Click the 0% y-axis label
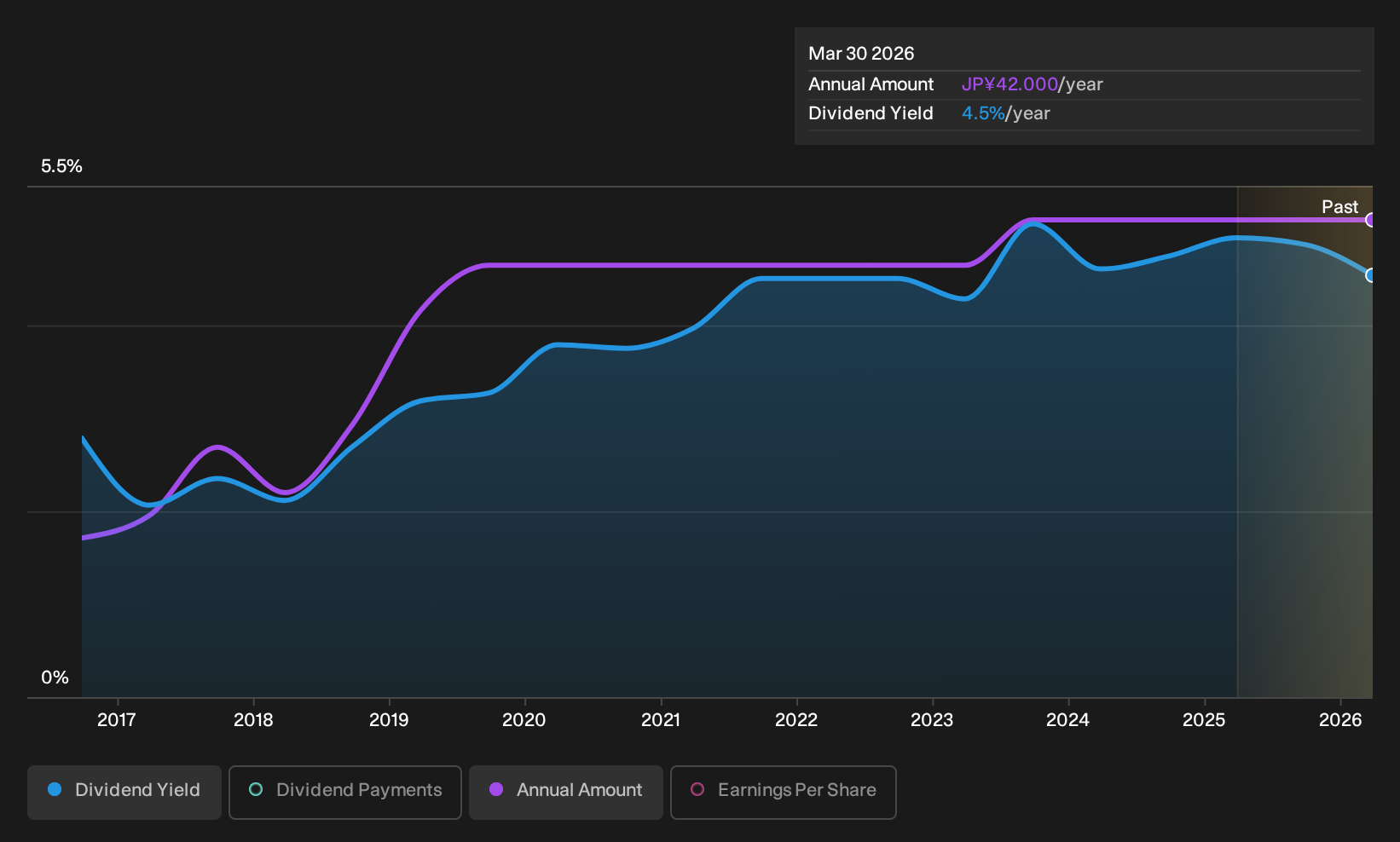The width and height of the screenshot is (1400, 842). [55, 678]
